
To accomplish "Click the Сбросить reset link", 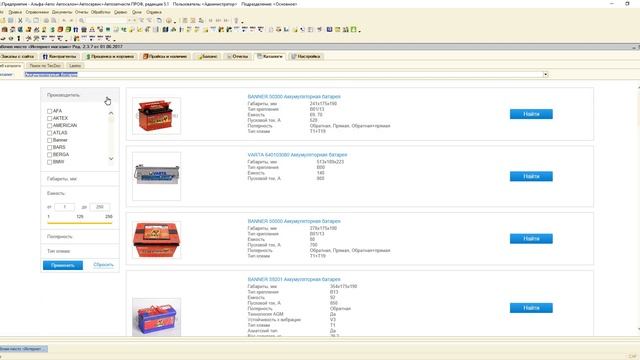I will 103,265.
